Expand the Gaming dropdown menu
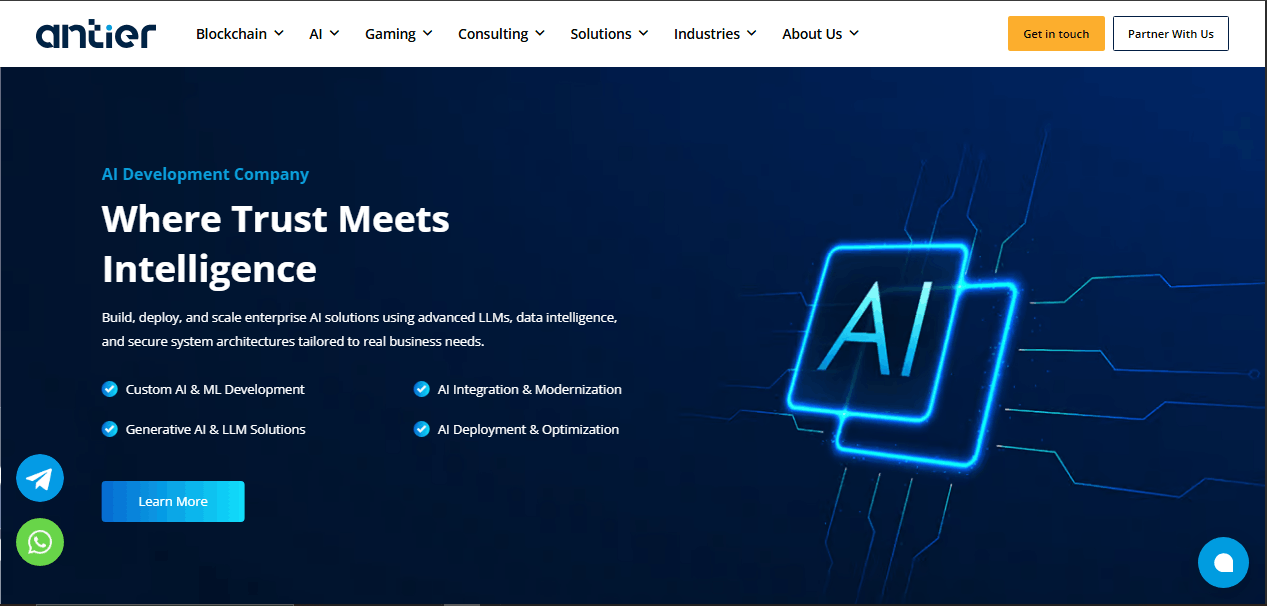The height and width of the screenshot is (606, 1267). 398,34
